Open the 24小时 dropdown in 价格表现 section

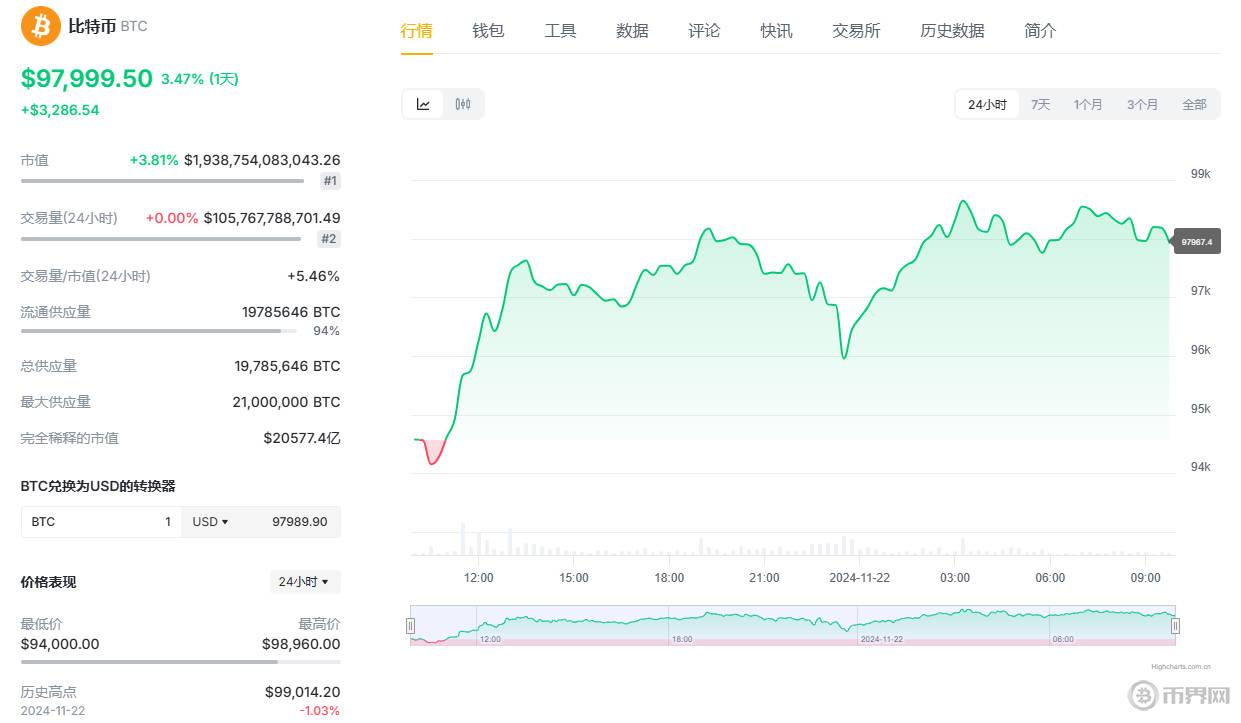pos(305,582)
